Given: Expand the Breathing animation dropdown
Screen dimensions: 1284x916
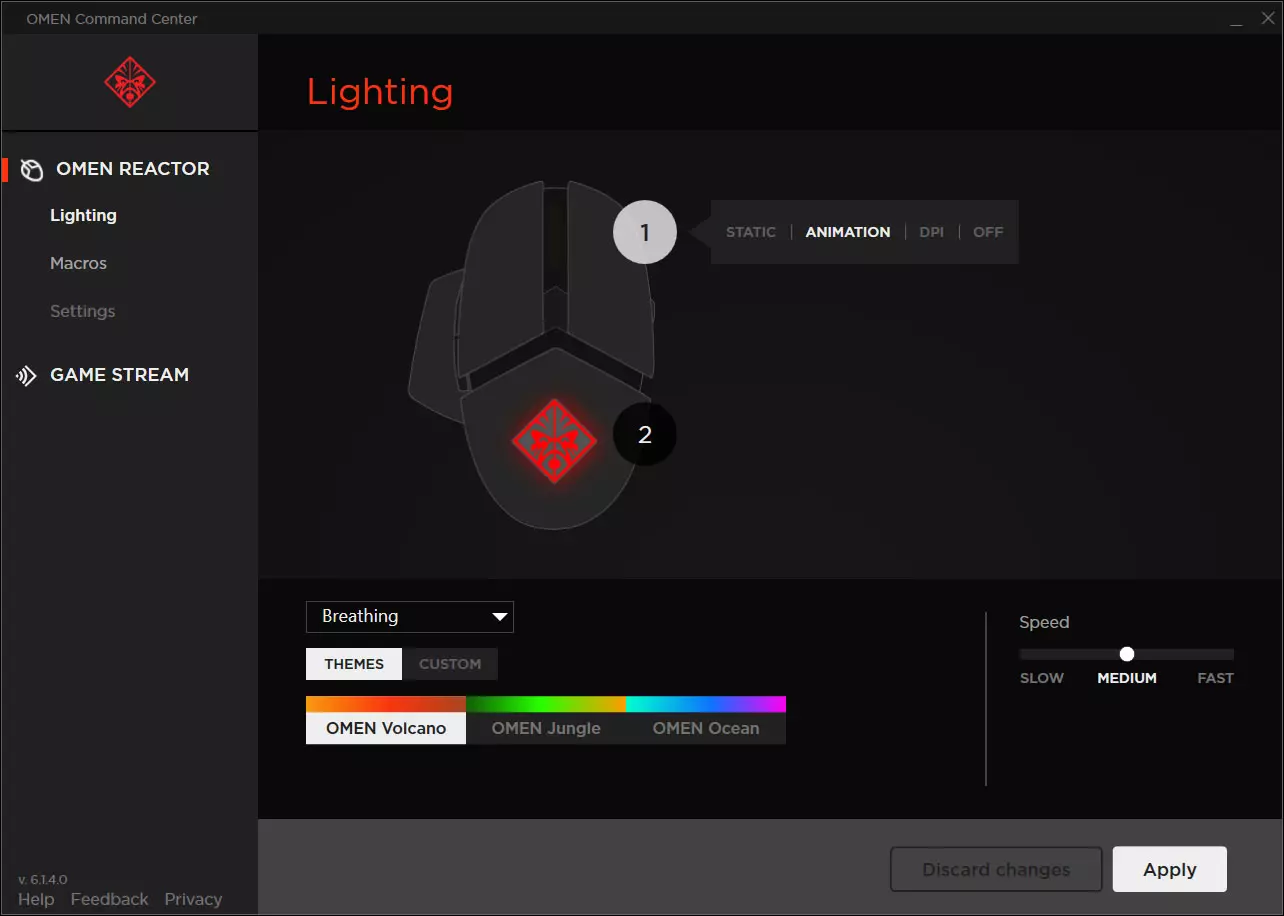Looking at the screenshot, I should tap(410, 617).
